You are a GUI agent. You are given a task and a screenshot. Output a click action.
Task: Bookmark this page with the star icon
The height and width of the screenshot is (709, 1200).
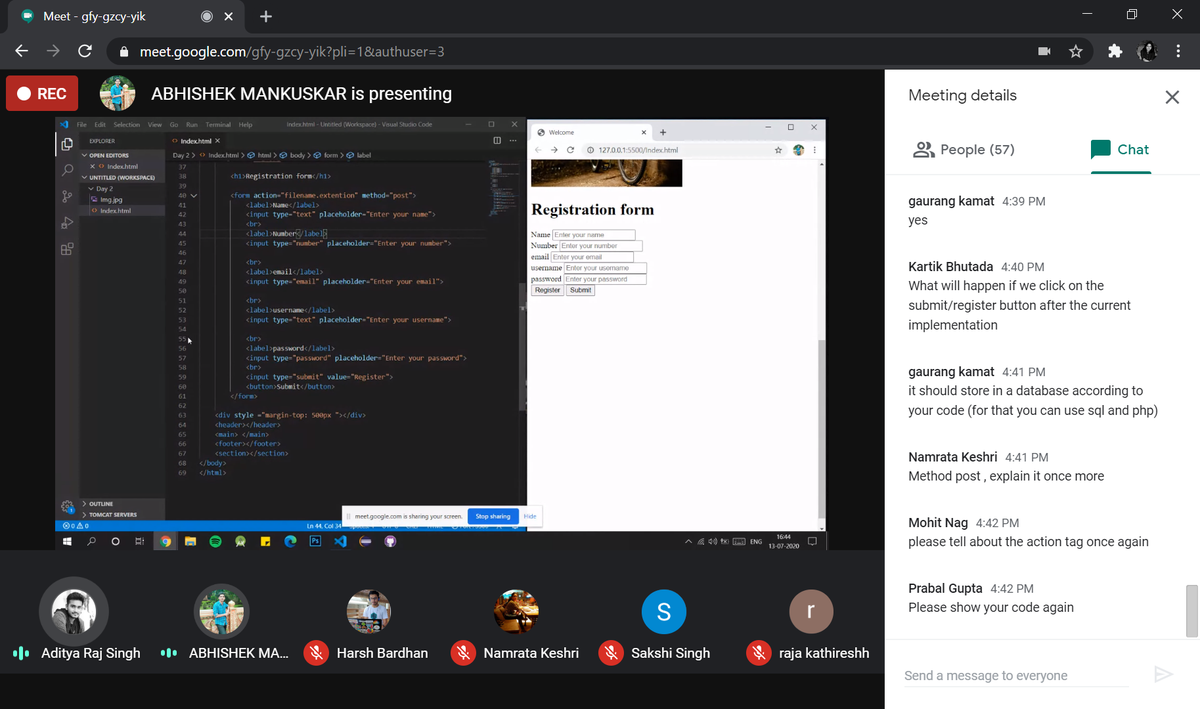[x=1076, y=51]
